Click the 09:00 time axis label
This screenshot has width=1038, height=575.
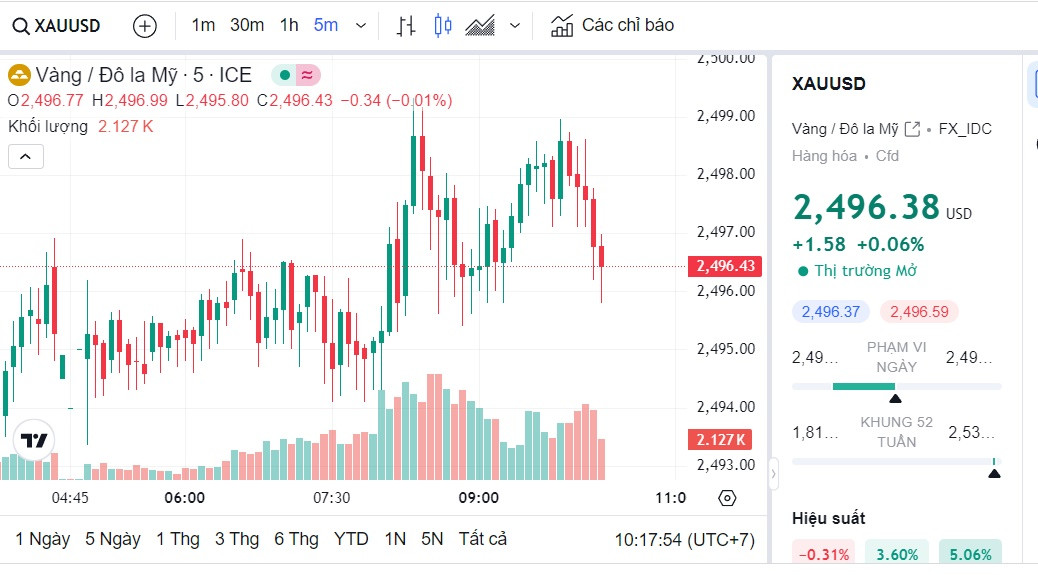click(479, 498)
